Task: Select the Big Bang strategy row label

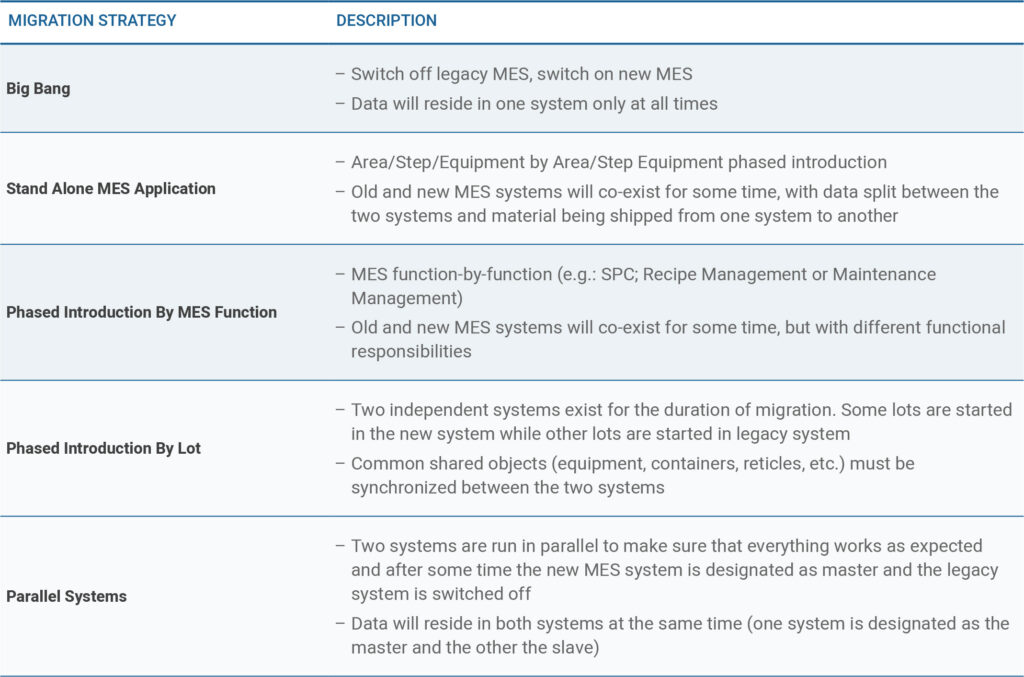Action: pyautogui.click(x=38, y=88)
